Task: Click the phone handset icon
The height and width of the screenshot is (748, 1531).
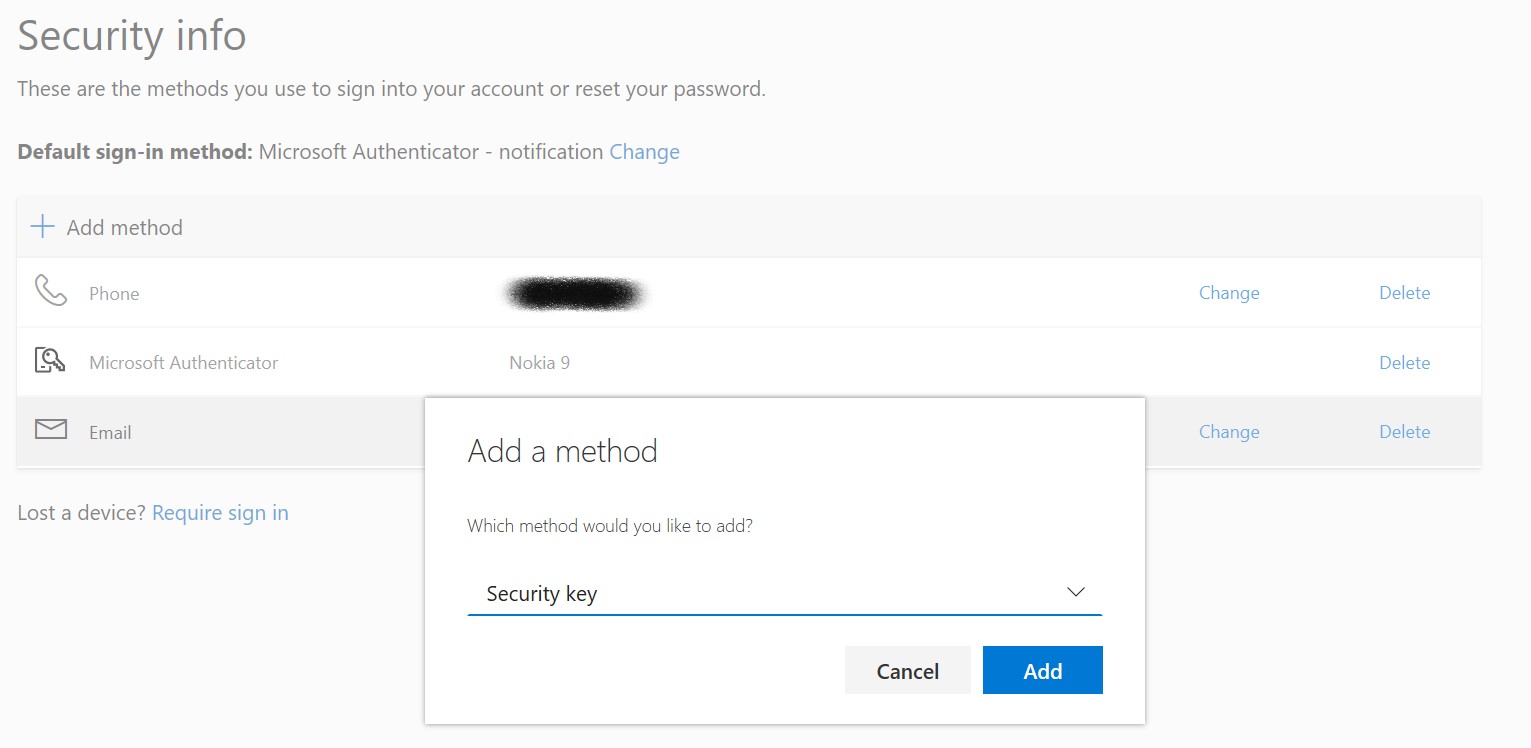Action: click(x=50, y=292)
